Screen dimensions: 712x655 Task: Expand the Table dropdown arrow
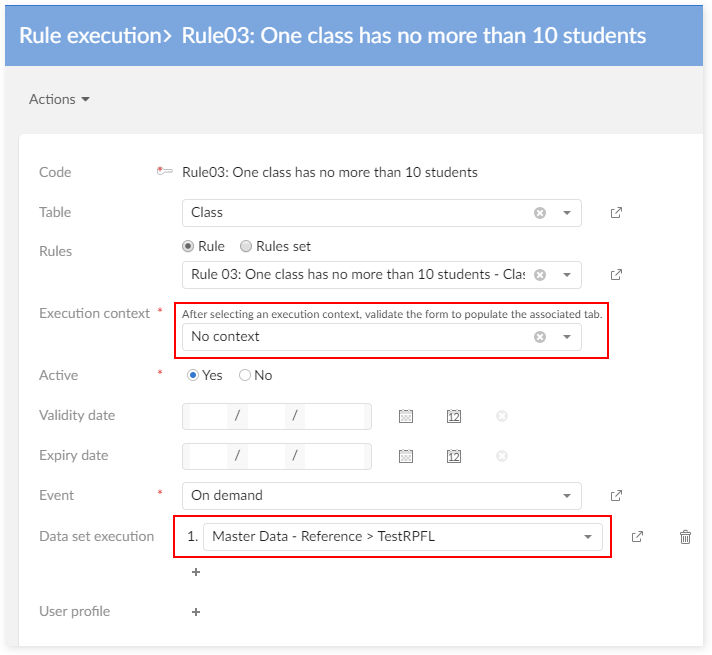pos(567,213)
